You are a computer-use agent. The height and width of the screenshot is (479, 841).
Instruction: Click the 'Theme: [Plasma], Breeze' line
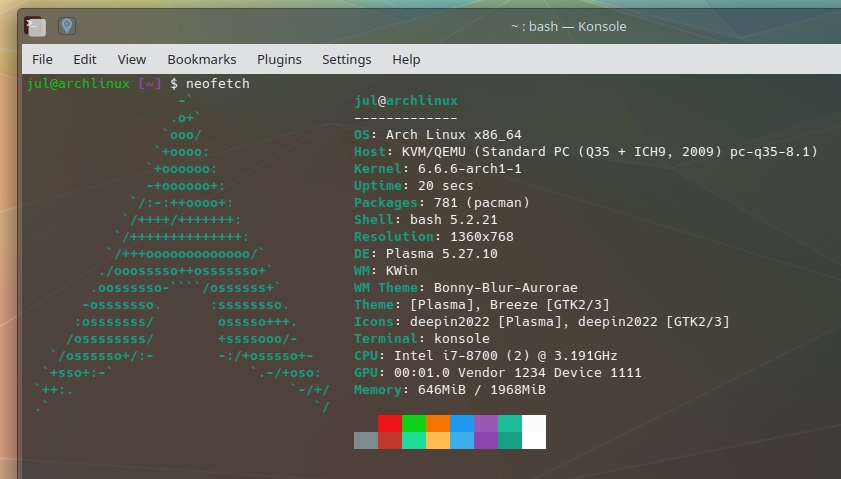[x=482, y=305]
